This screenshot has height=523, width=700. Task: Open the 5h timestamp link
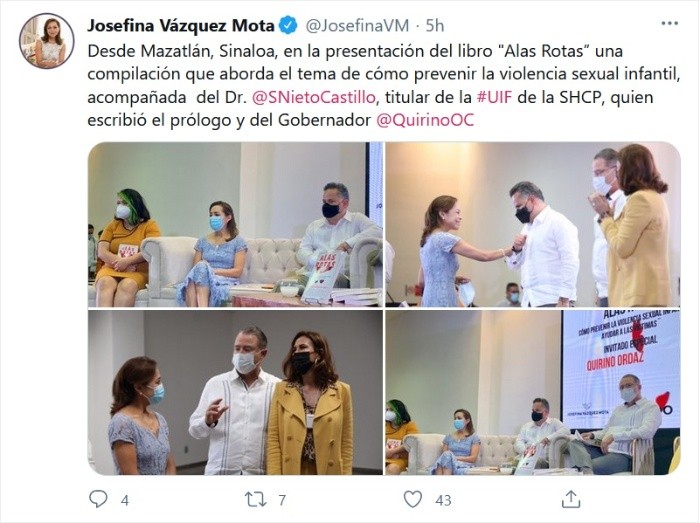click(435, 26)
